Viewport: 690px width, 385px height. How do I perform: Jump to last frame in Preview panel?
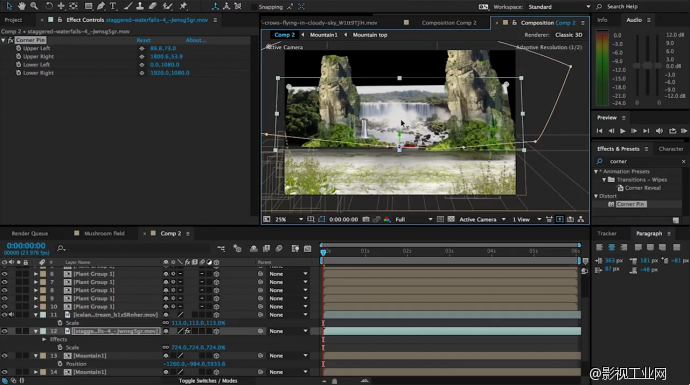(x=646, y=131)
